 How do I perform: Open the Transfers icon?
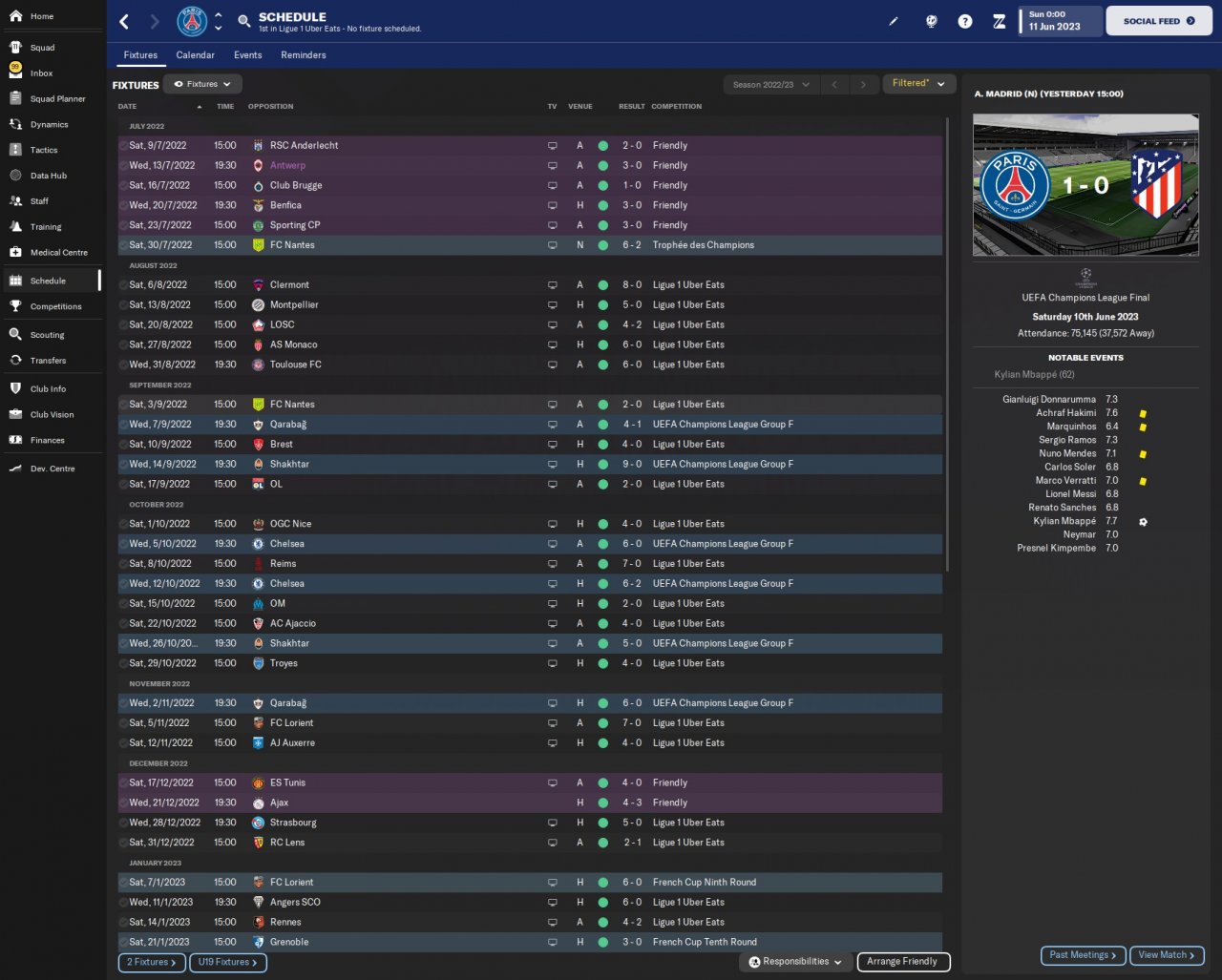click(x=15, y=361)
